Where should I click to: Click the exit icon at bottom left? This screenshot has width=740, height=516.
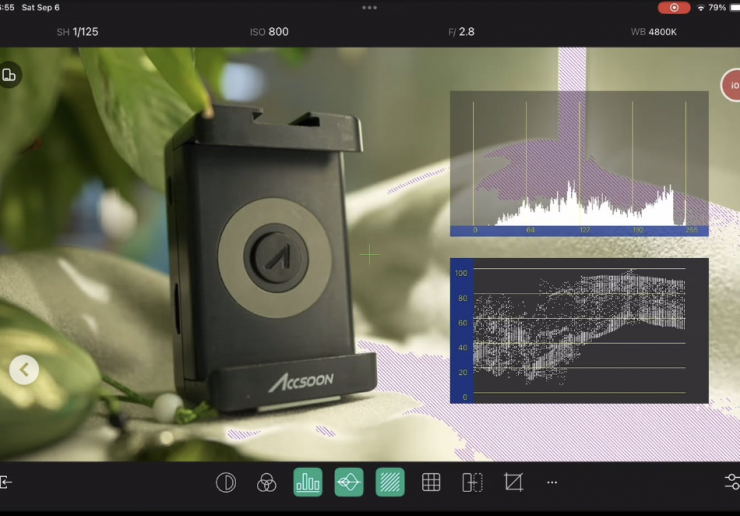click(x=6, y=482)
